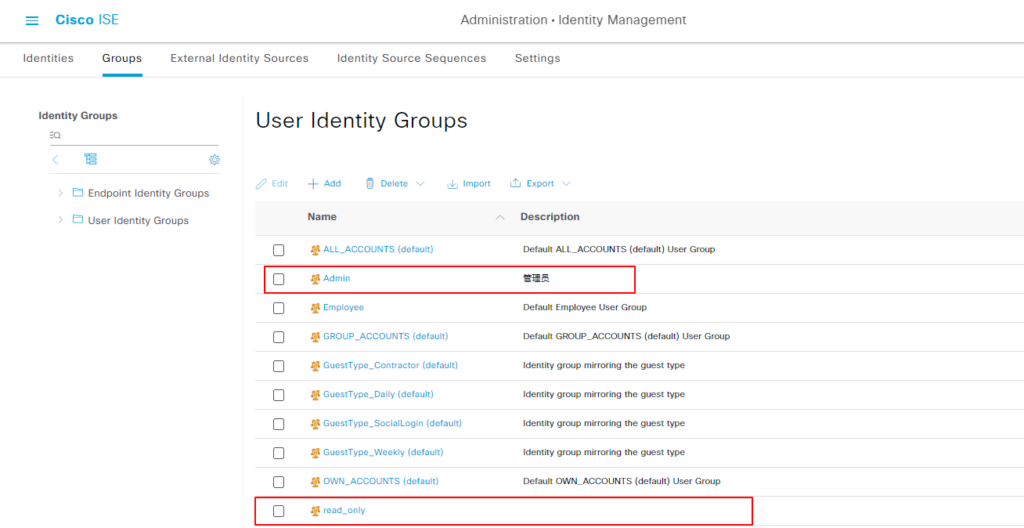Viewport: 1024px width, 528px height.
Task: Click the back arrow in Identity Groups panel
Action: pyautogui.click(x=55, y=160)
